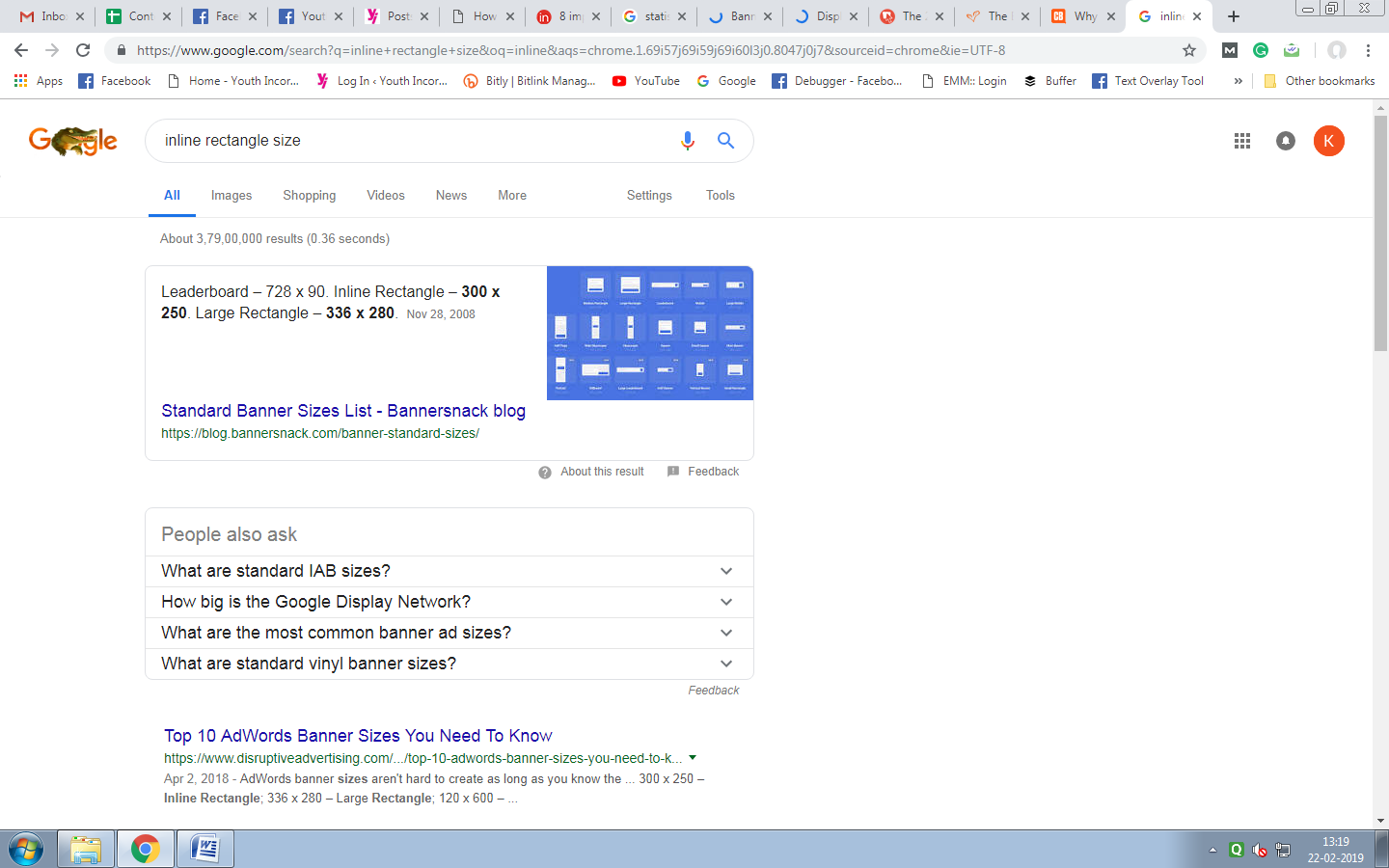The image size is (1389, 868).
Task: Click the blue search magnifier icon
Action: (725, 141)
